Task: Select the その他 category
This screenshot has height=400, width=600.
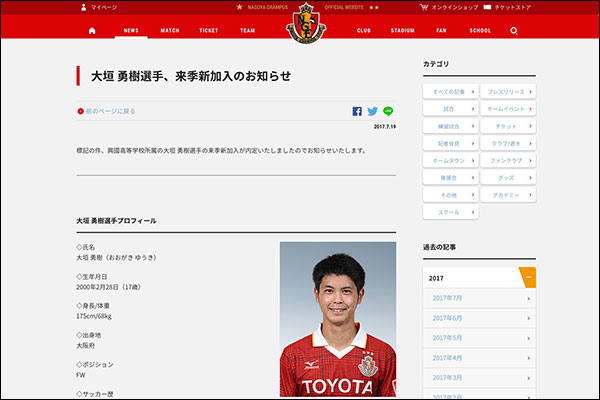Action: point(451,195)
